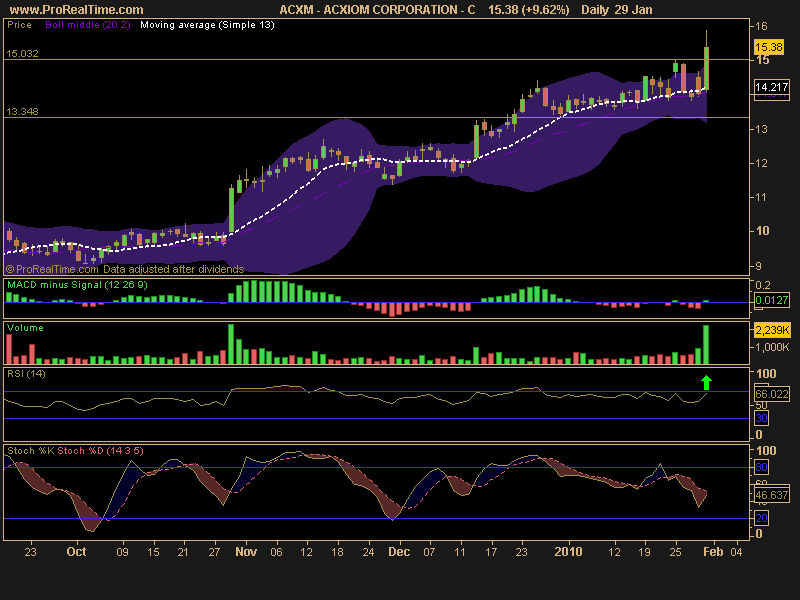800x600 pixels.
Task: Click the Feb label on time axis
Action: [713, 552]
